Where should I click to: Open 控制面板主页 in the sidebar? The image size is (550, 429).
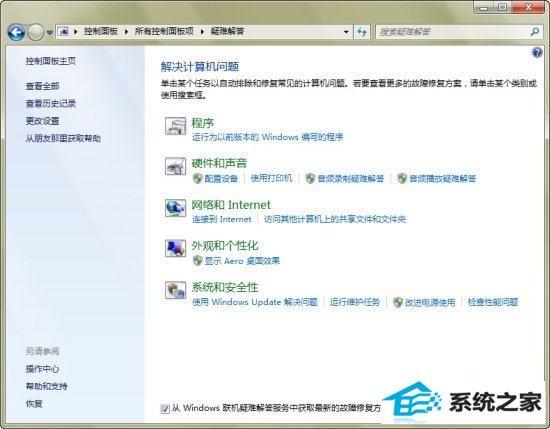click(x=51, y=61)
